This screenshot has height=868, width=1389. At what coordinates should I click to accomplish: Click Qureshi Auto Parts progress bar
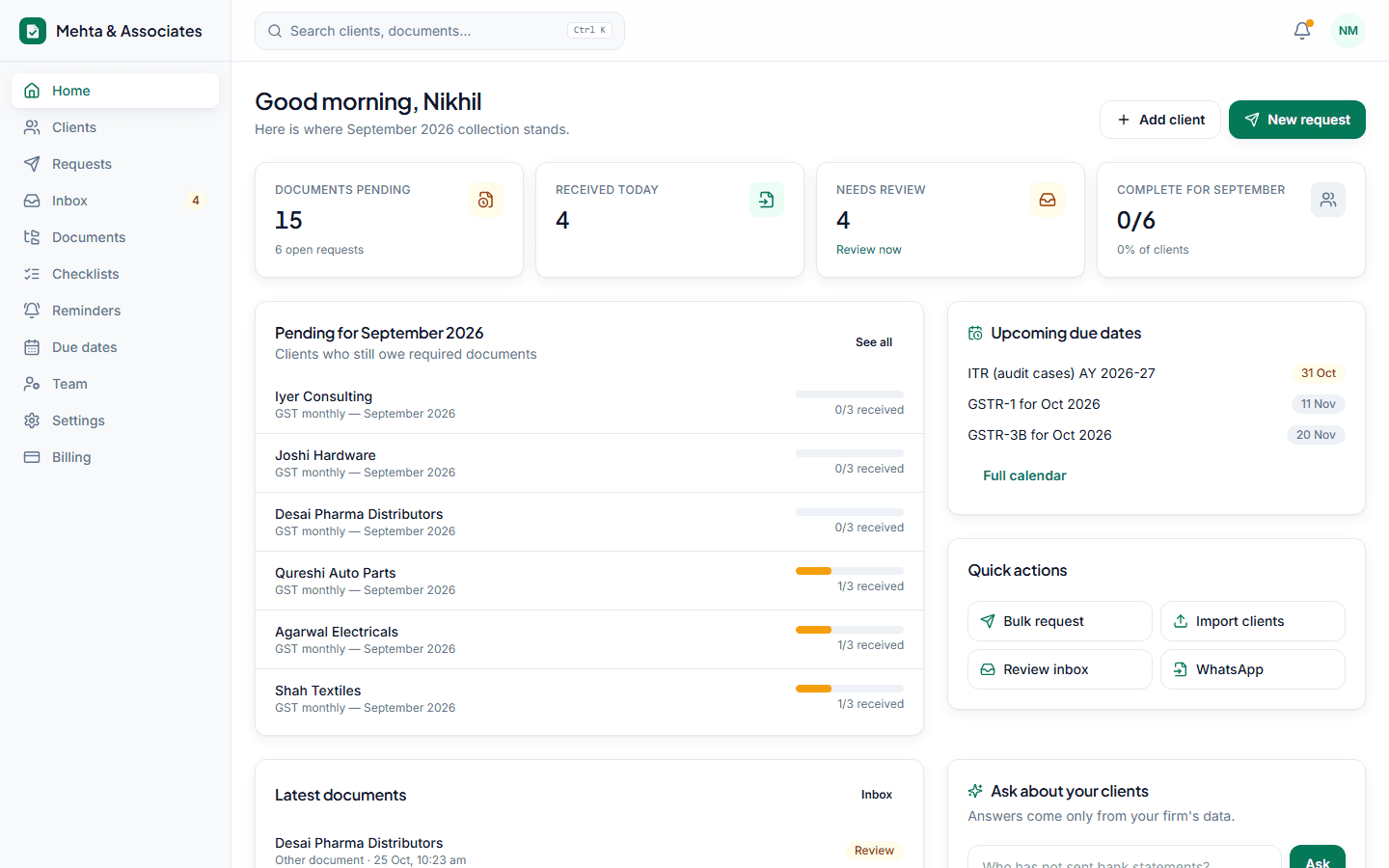850,571
